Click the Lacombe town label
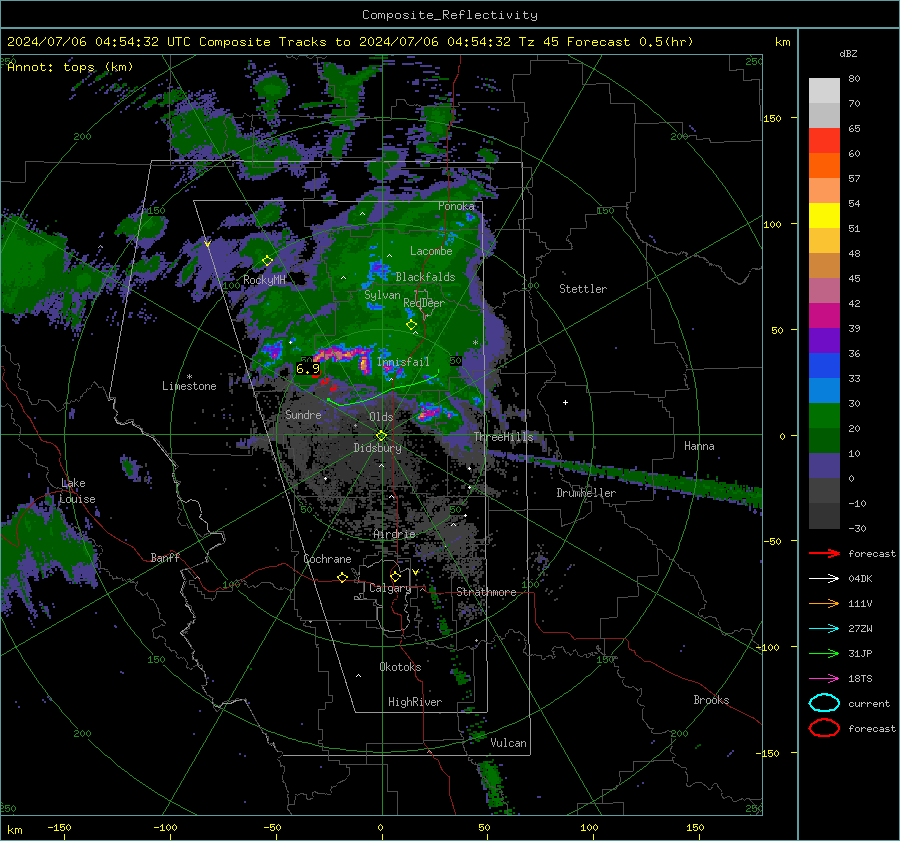900x841 pixels. tap(431, 251)
